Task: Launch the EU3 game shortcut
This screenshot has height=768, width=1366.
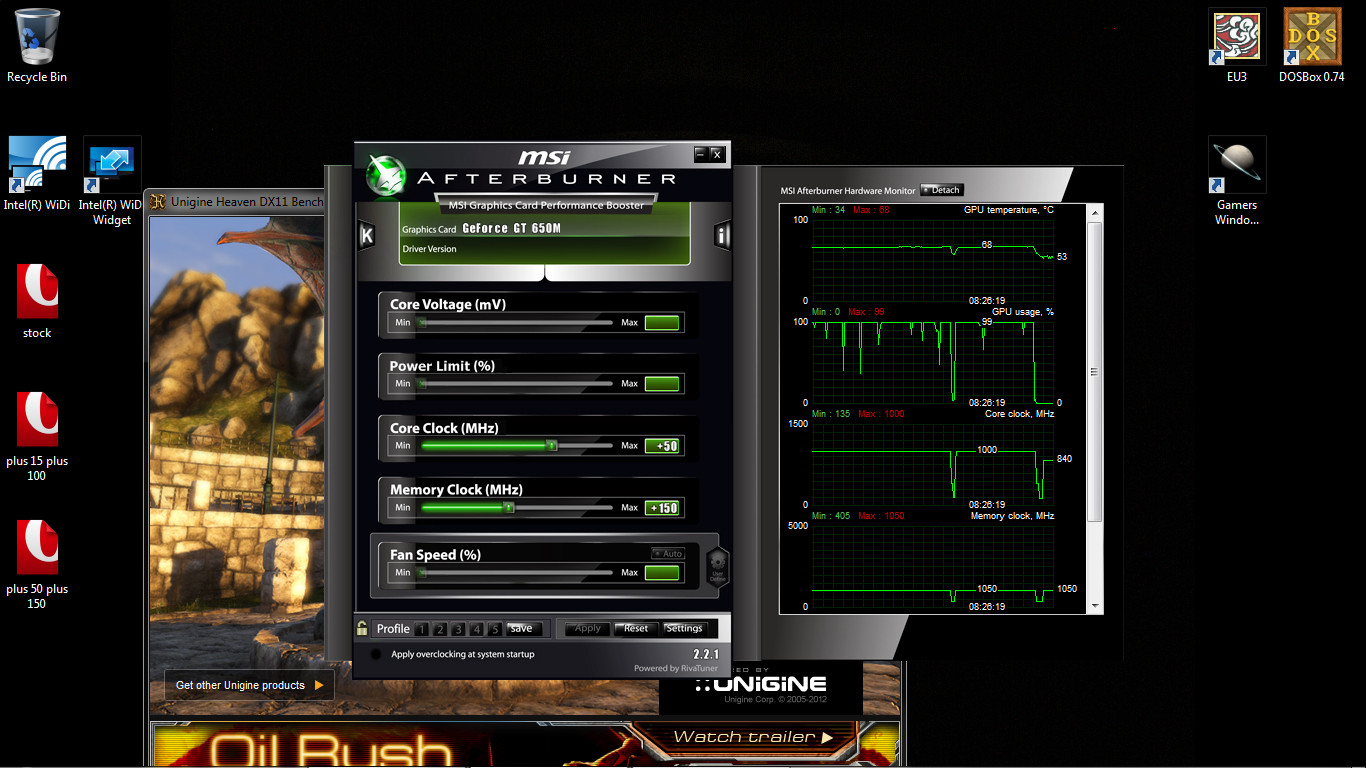Action: (1237, 46)
